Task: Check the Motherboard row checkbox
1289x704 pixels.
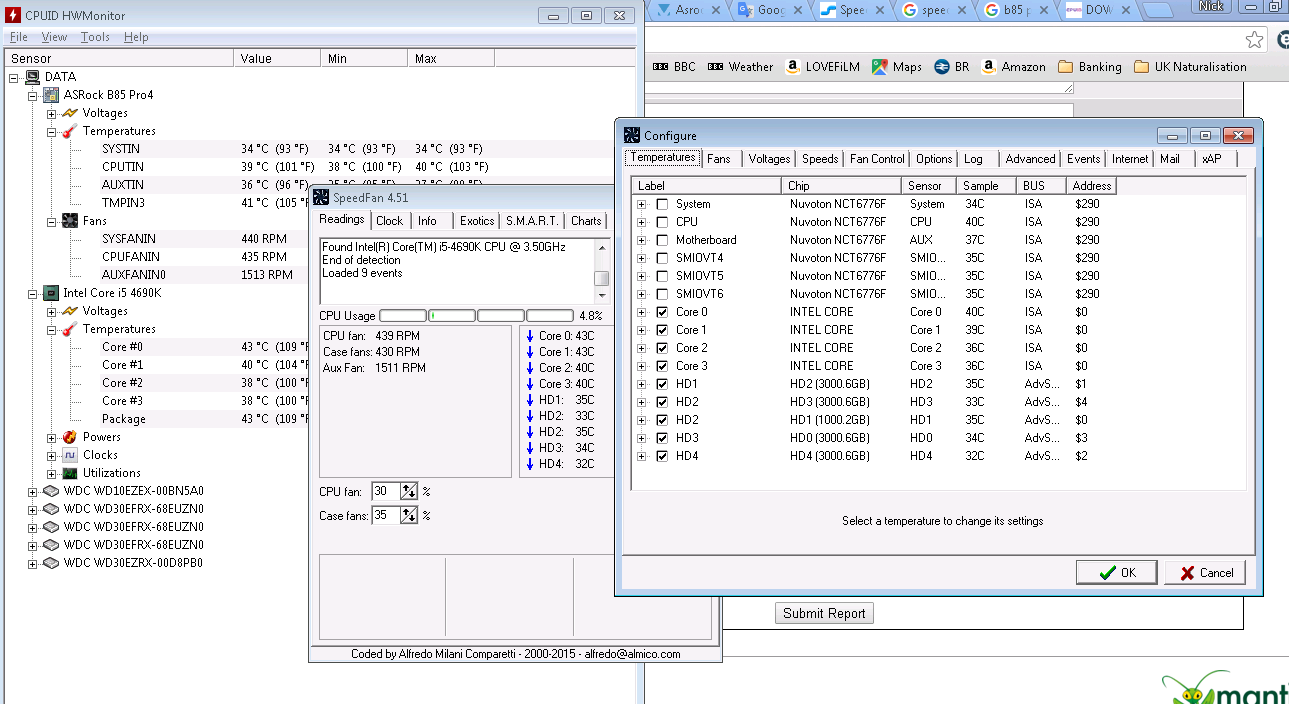Action: coord(662,240)
